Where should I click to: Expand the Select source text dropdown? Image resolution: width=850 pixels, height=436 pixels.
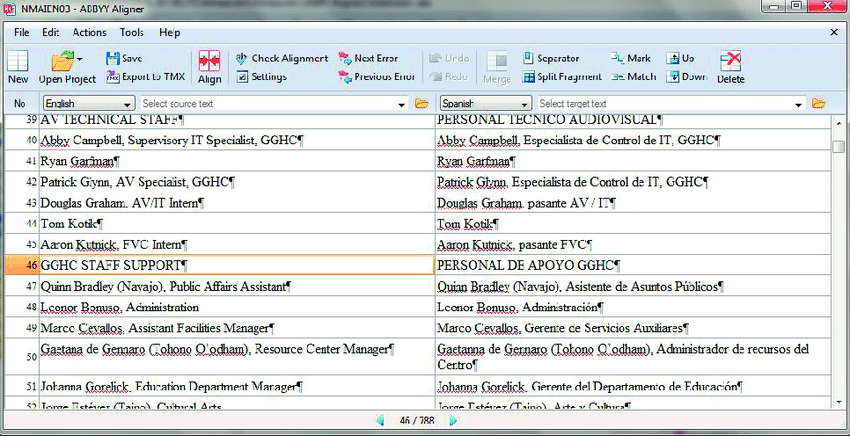(x=402, y=104)
